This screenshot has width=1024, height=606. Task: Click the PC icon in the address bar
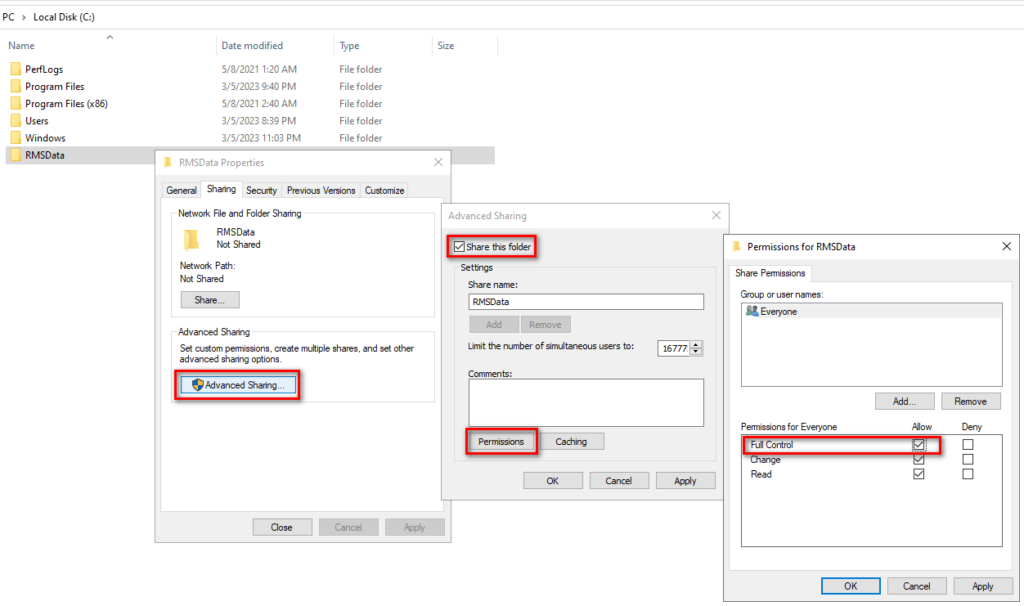[x=8, y=16]
